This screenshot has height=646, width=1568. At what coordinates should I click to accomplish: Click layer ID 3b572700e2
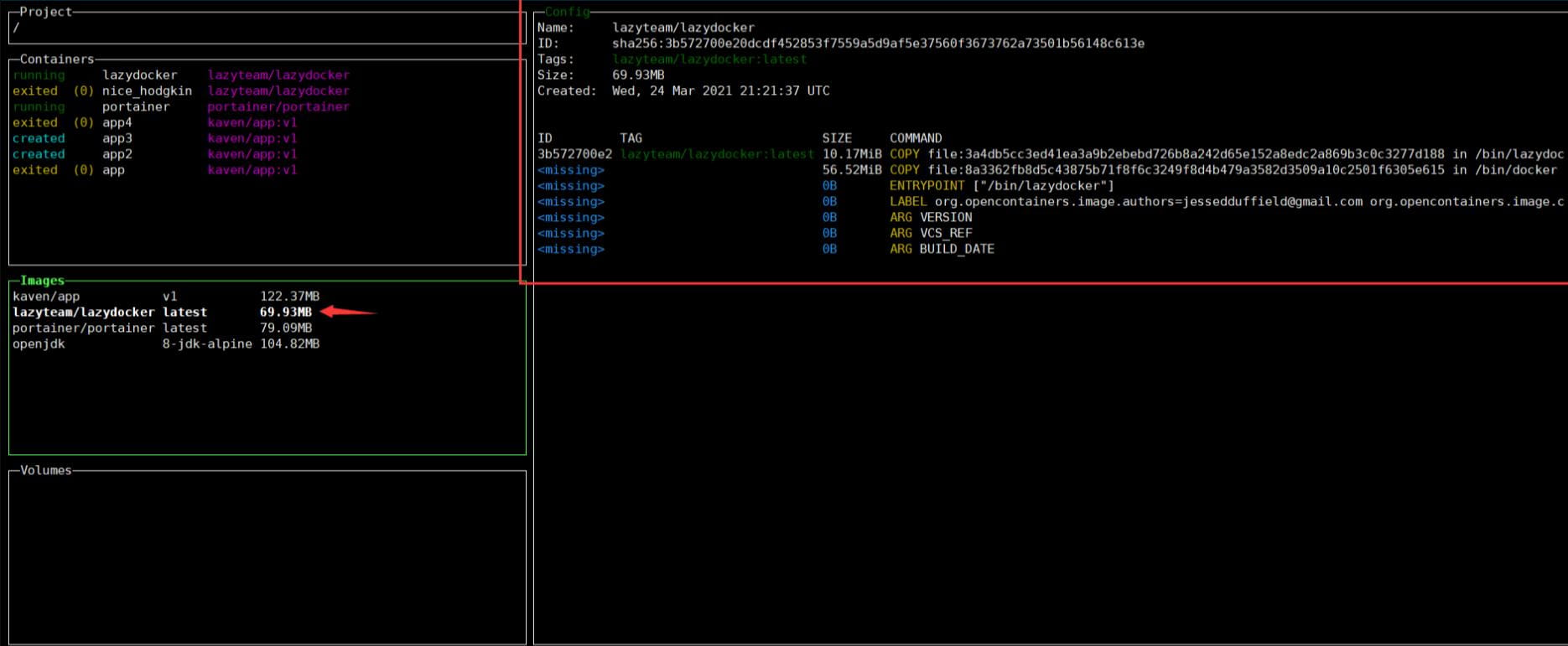pyautogui.click(x=574, y=154)
